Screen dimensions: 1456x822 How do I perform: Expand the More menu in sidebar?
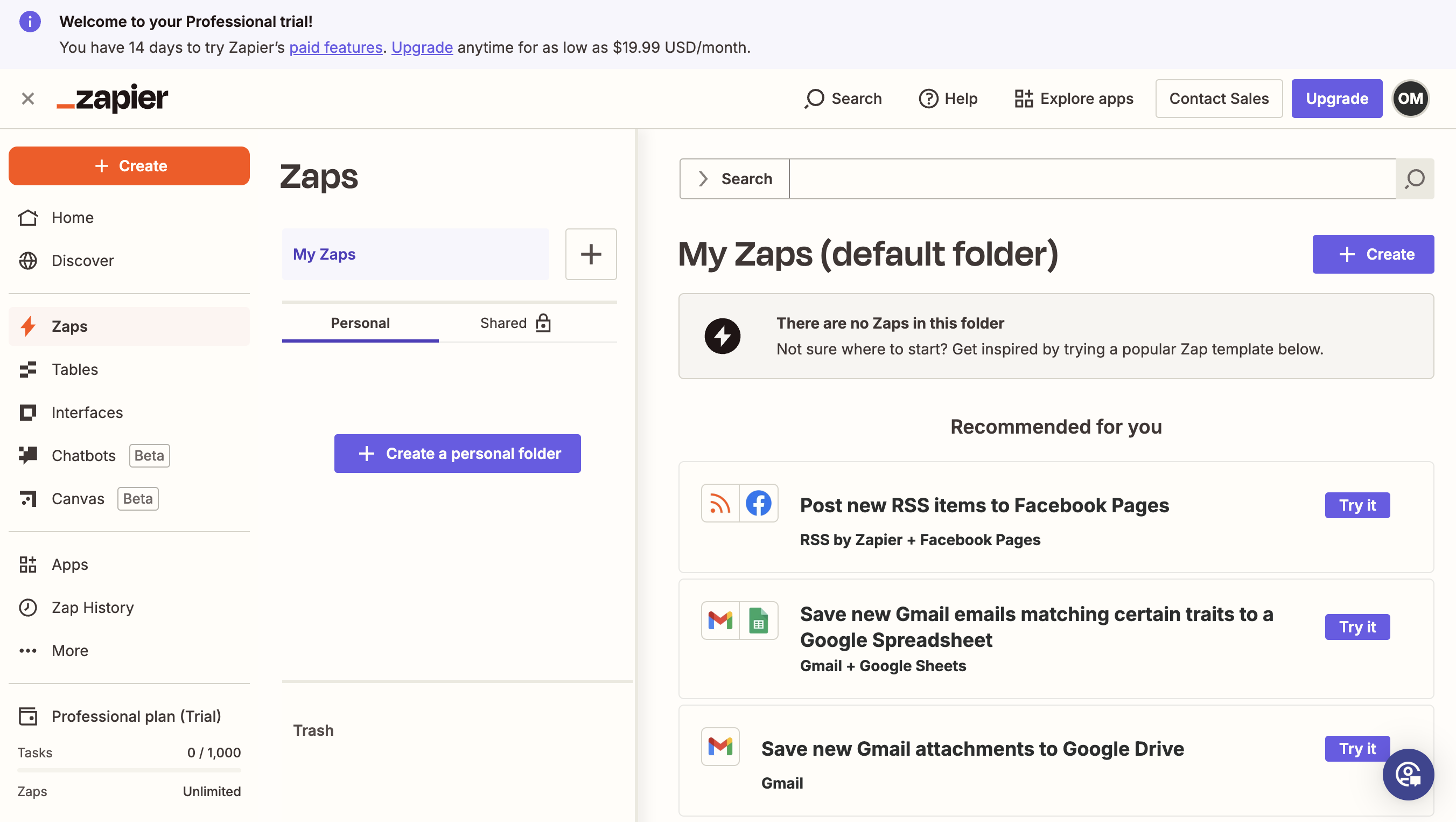(x=69, y=651)
